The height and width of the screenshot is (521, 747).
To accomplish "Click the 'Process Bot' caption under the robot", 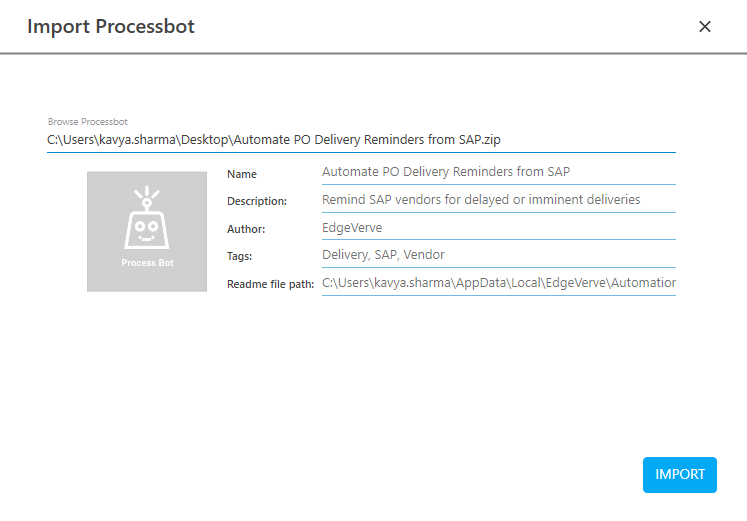I will pyautogui.click(x=146, y=262).
